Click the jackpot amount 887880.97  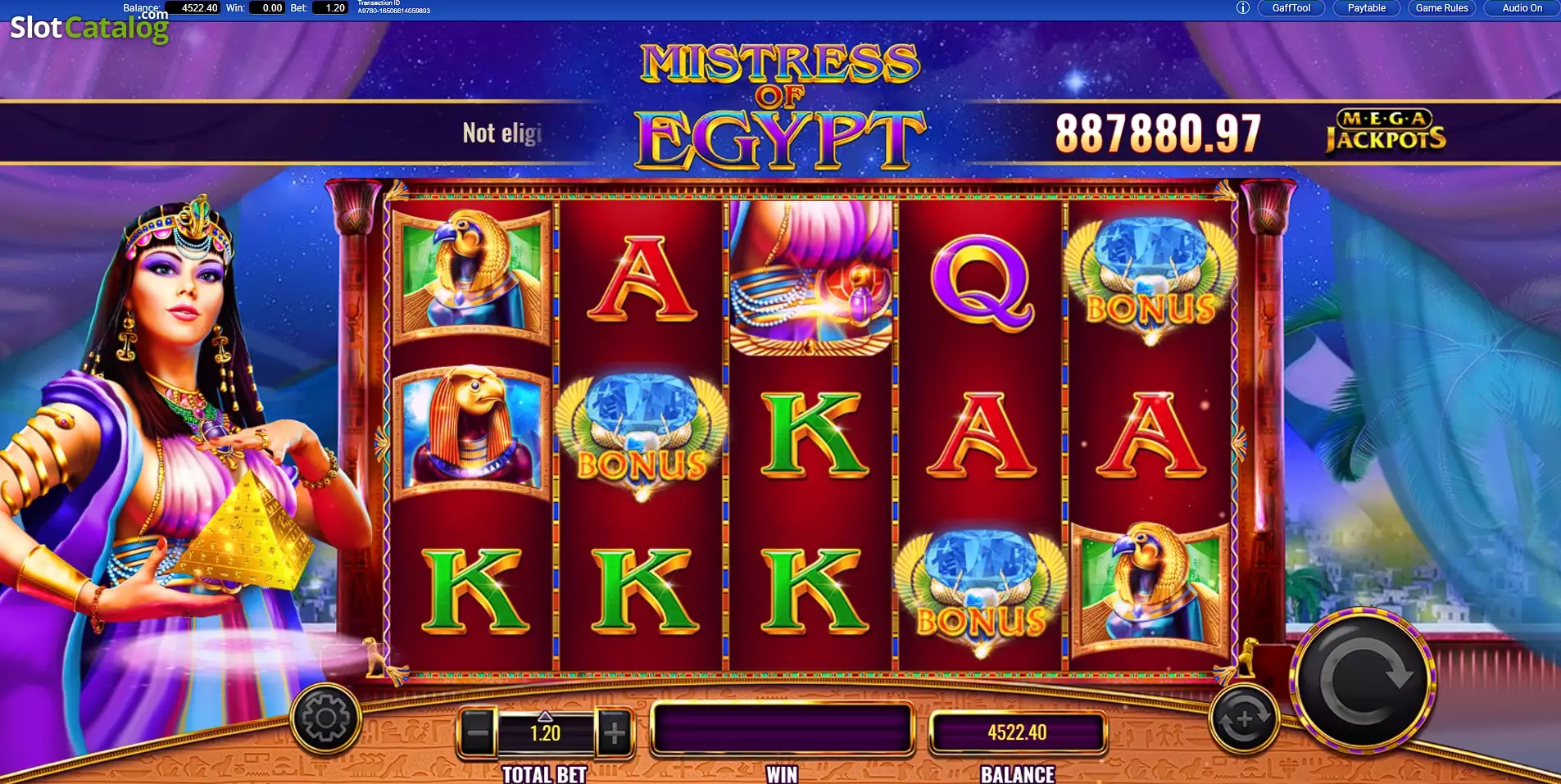tap(1157, 134)
